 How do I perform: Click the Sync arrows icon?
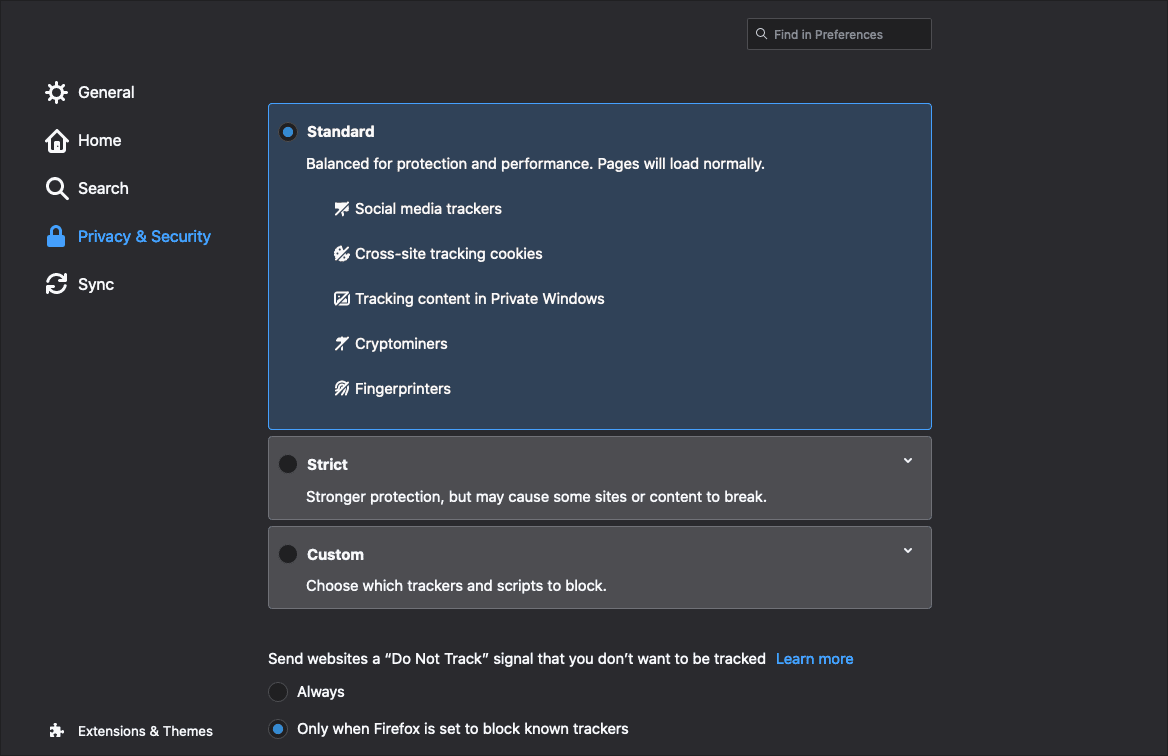[56, 284]
